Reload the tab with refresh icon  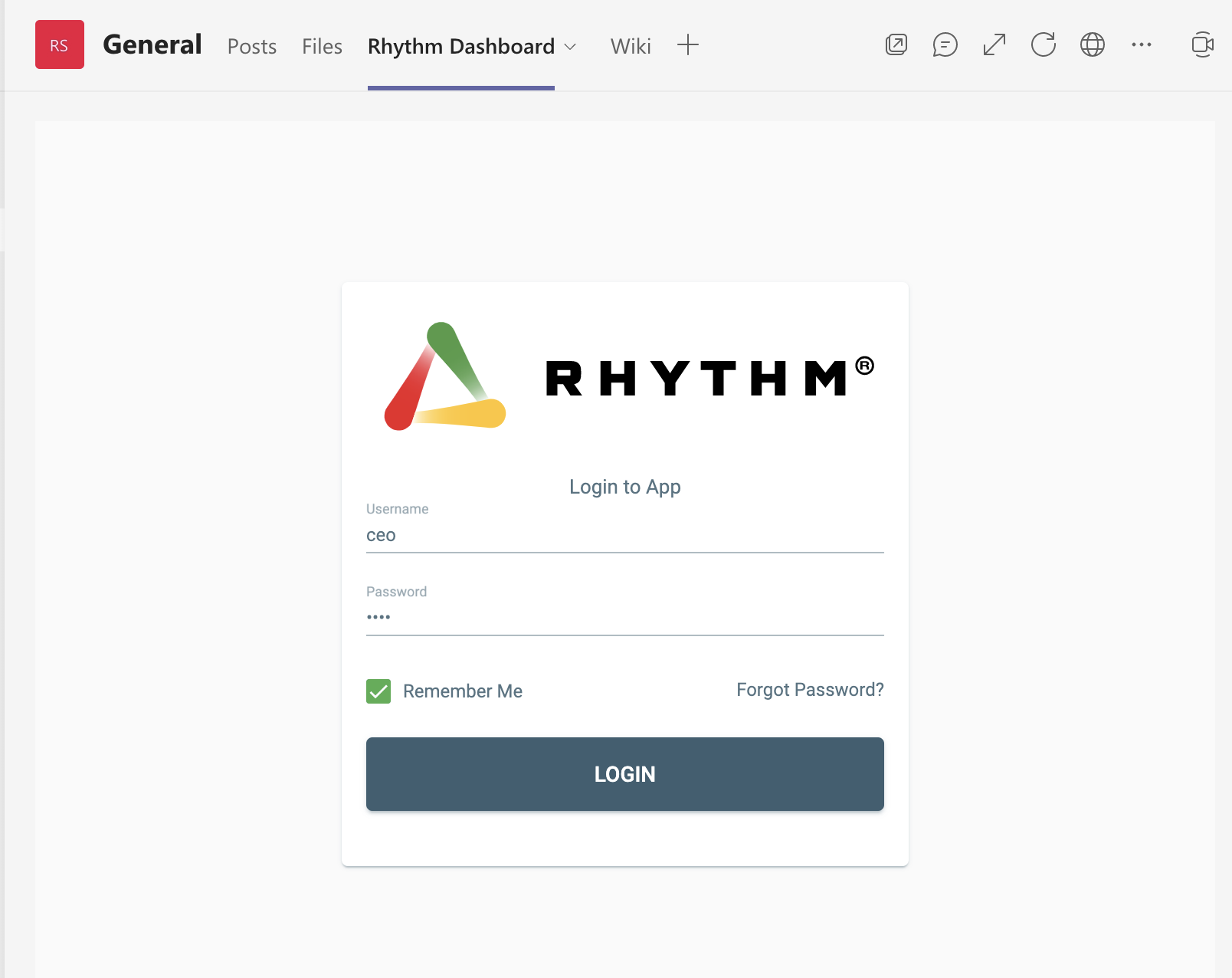(x=1044, y=44)
